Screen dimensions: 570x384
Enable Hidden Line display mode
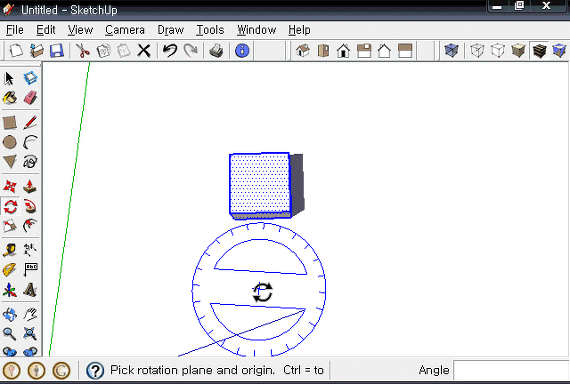[x=498, y=51]
